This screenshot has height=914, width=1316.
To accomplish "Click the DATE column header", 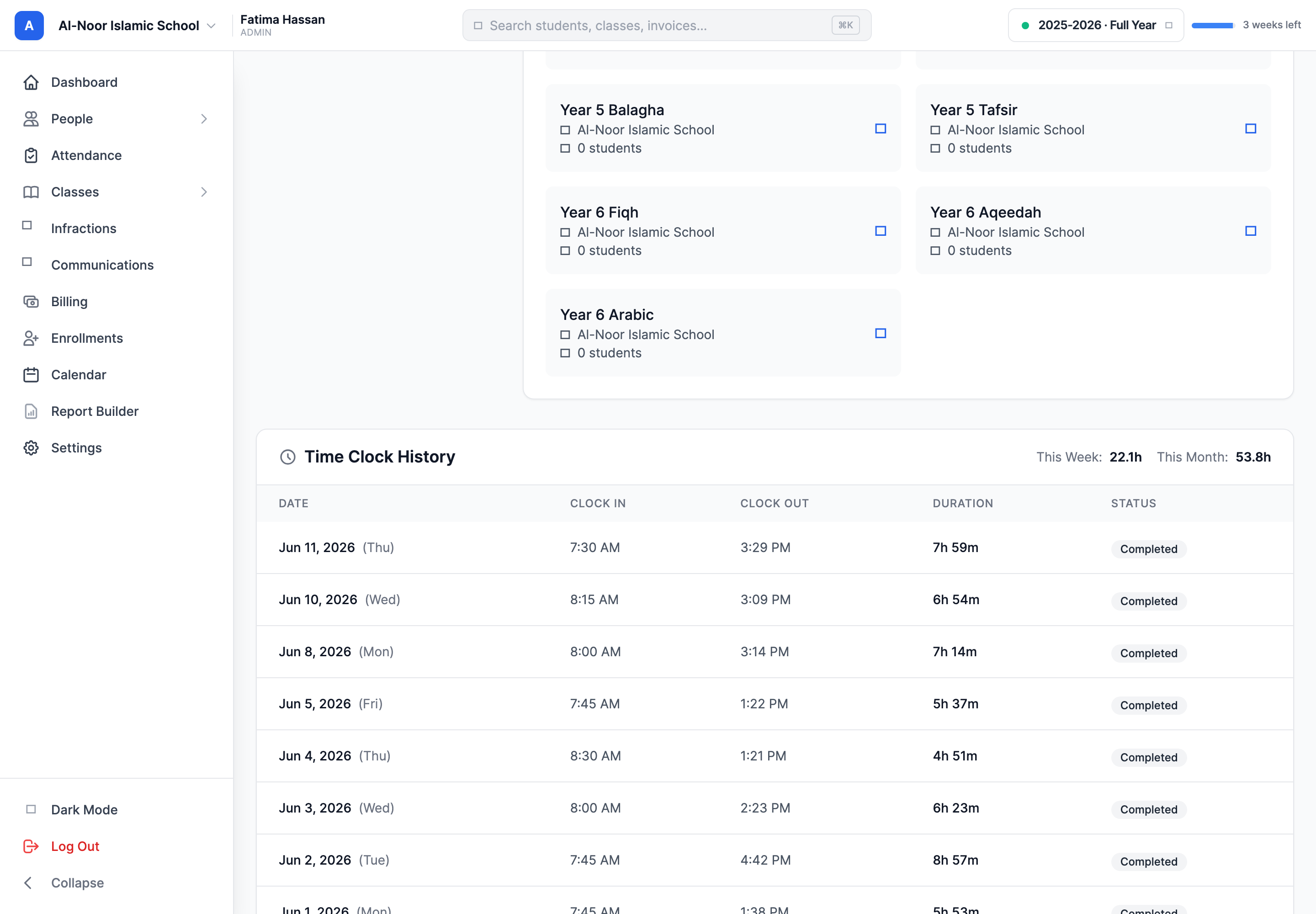I will (x=293, y=504).
